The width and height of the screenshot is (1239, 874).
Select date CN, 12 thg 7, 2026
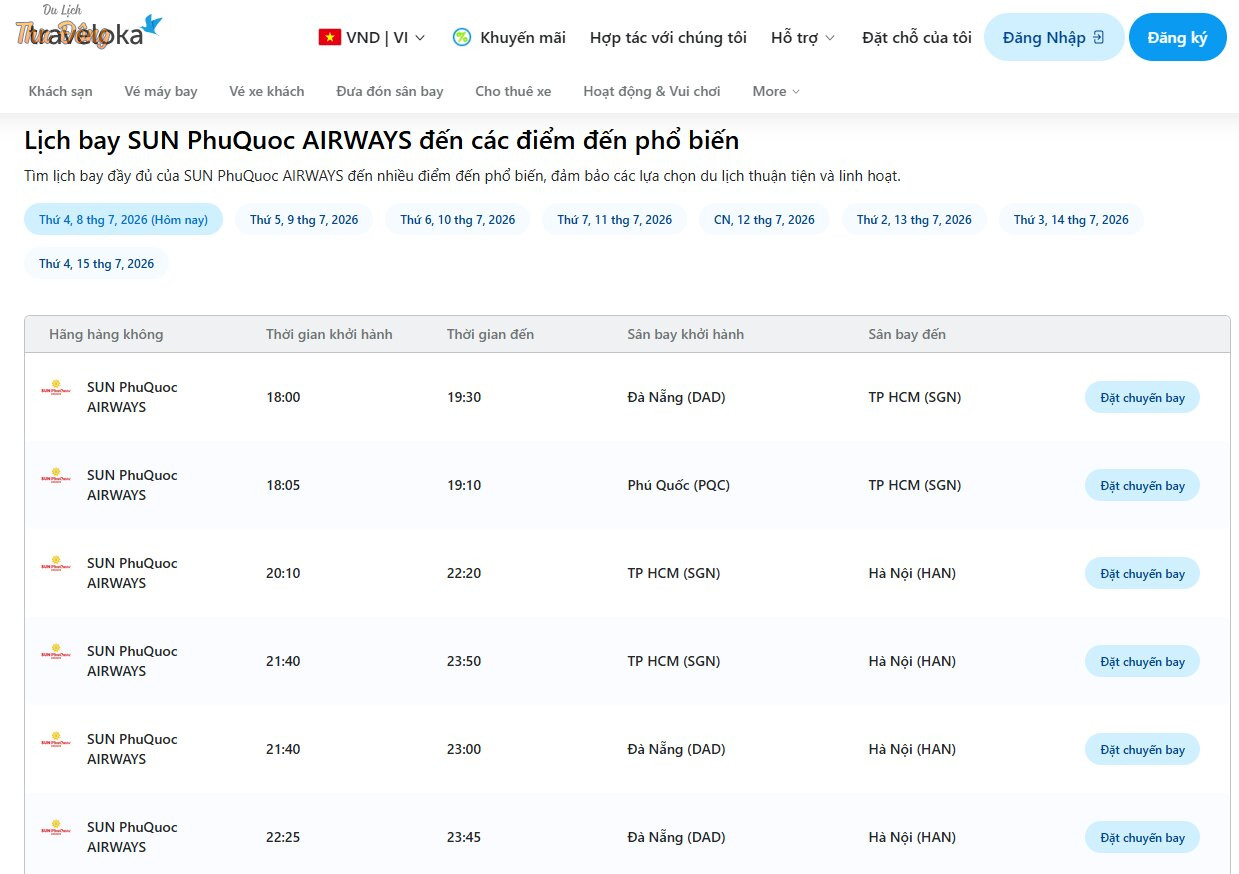pos(764,219)
